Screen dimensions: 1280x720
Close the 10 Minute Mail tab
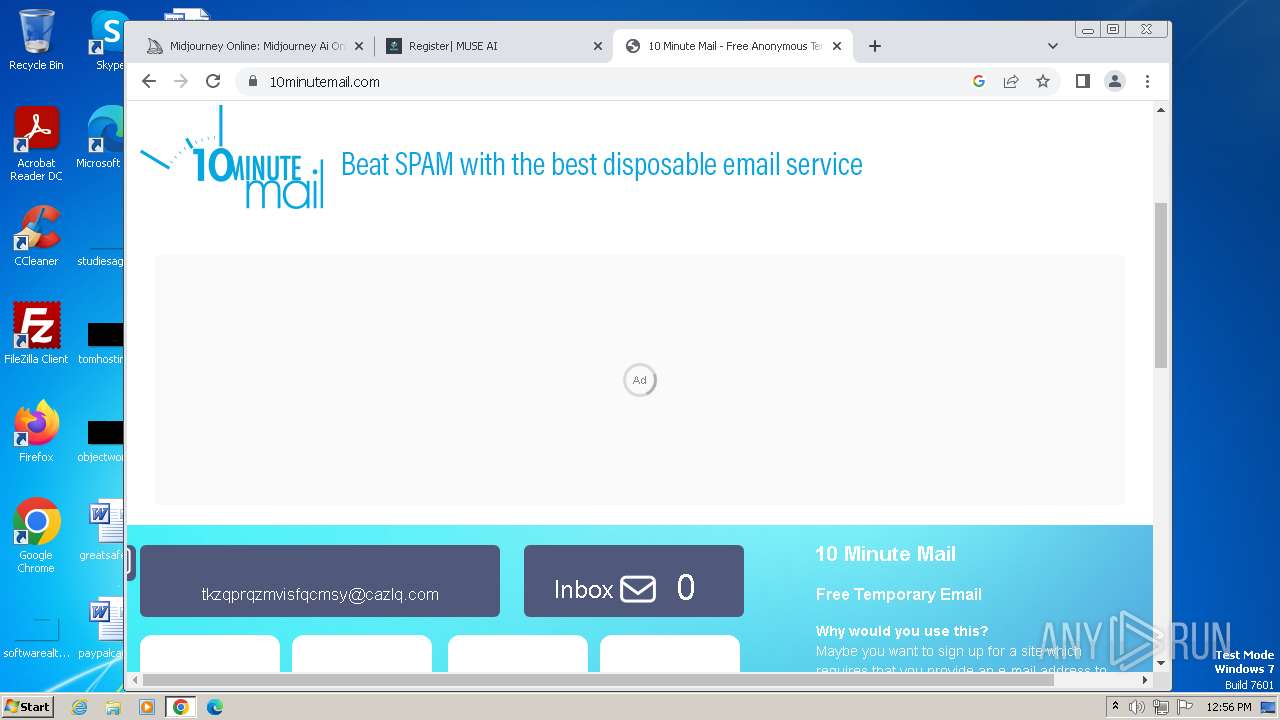pyautogui.click(x=837, y=46)
